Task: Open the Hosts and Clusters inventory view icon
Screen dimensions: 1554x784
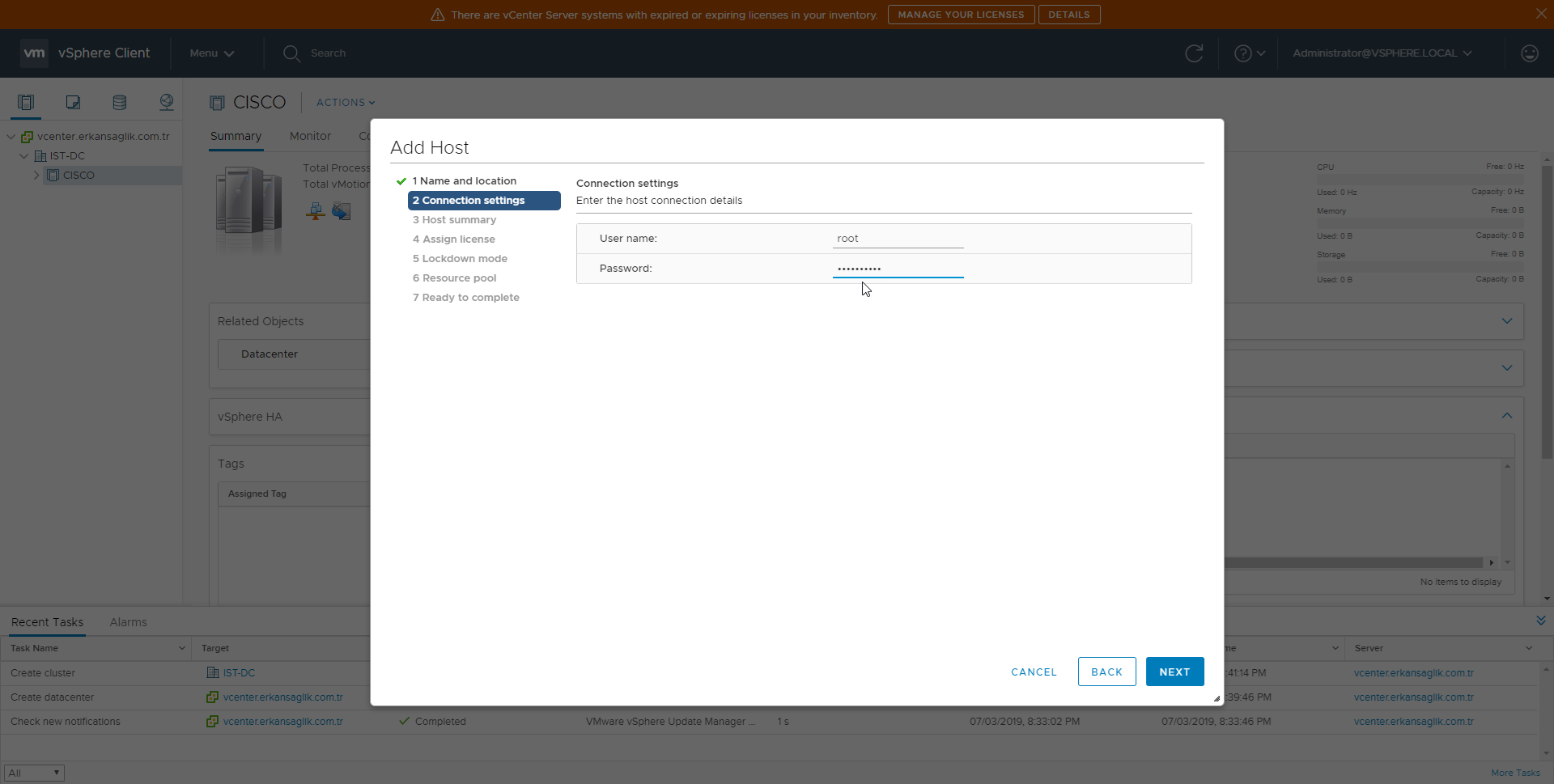Action: coord(26,102)
